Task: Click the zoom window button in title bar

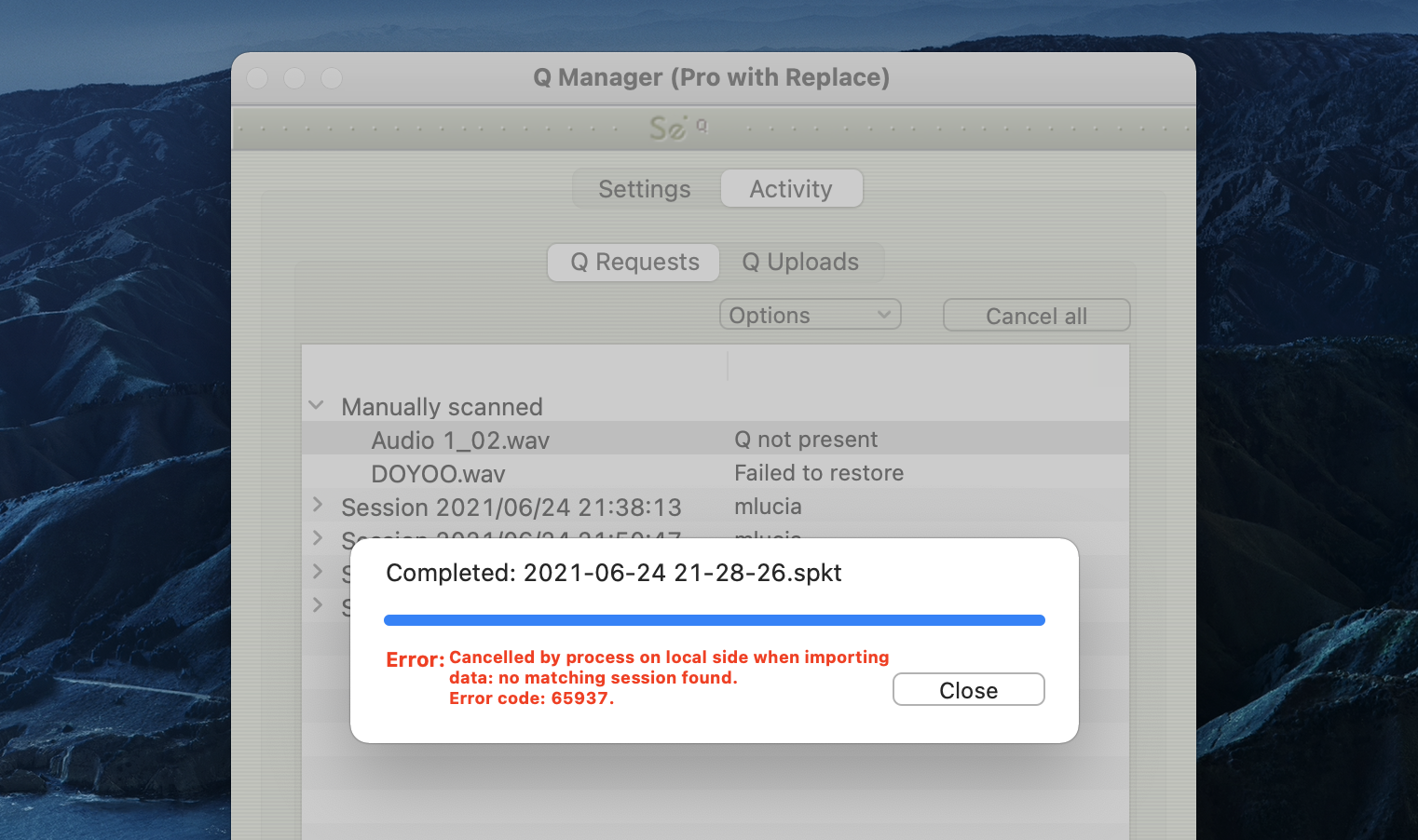Action: pos(332,78)
